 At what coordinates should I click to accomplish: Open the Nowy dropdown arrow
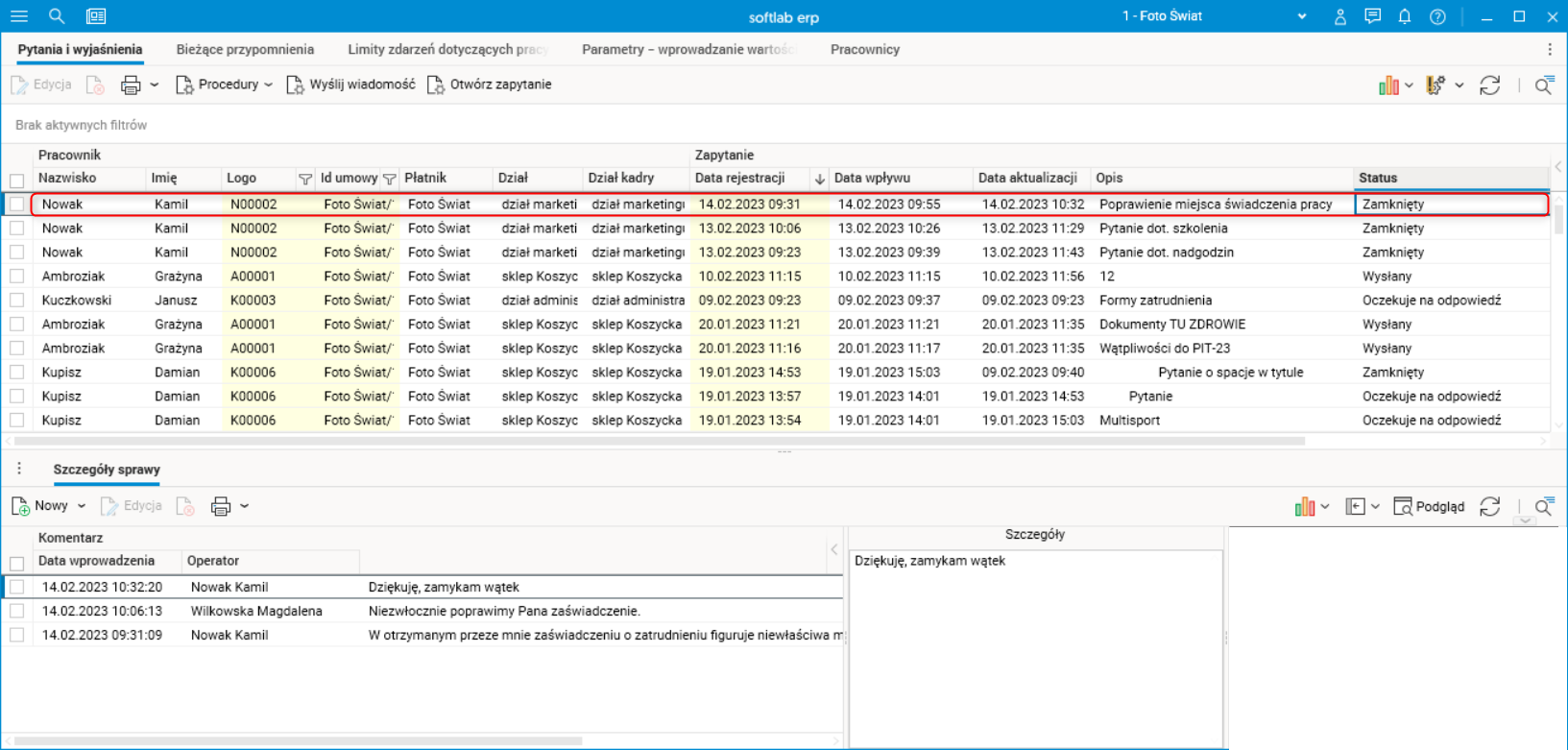[x=82, y=506]
